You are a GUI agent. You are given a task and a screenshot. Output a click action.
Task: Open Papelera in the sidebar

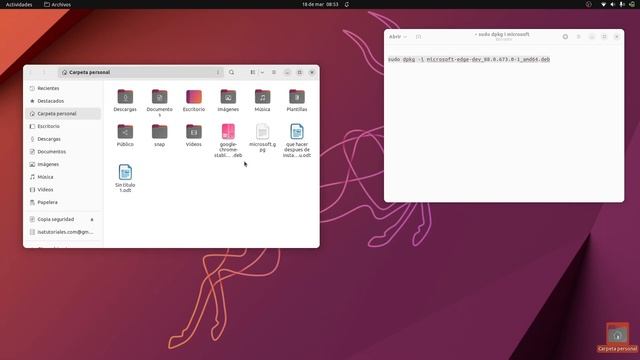click(x=63, y=202)
